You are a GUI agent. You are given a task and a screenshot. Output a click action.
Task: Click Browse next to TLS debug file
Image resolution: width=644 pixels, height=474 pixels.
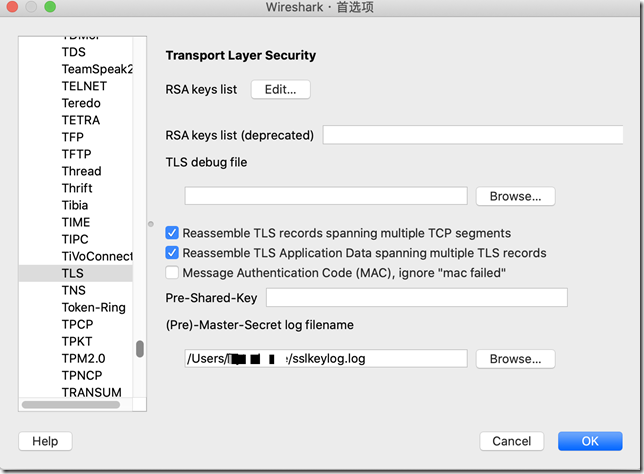(515, 196)
